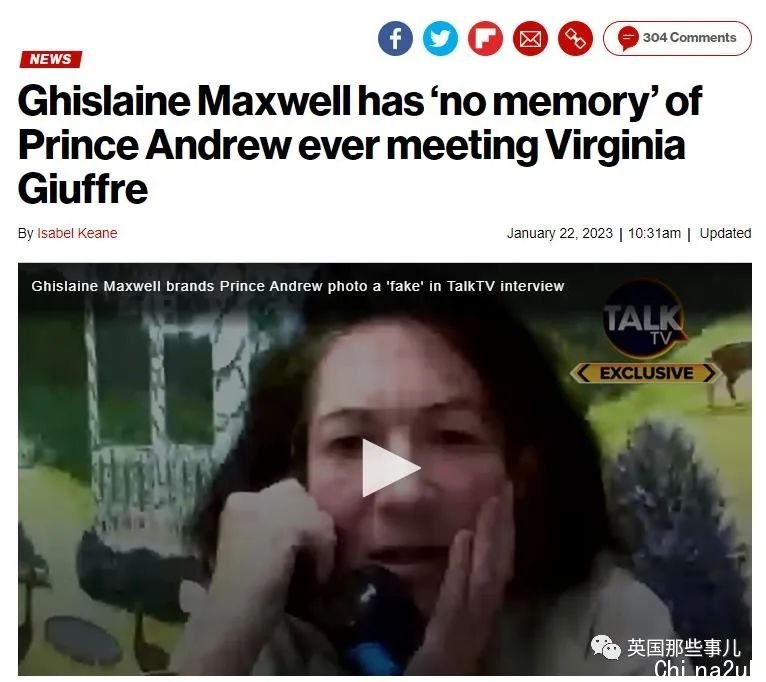
Task: Open the NEWS section tag
Action: pyautogui.click(x=50, y=59)
